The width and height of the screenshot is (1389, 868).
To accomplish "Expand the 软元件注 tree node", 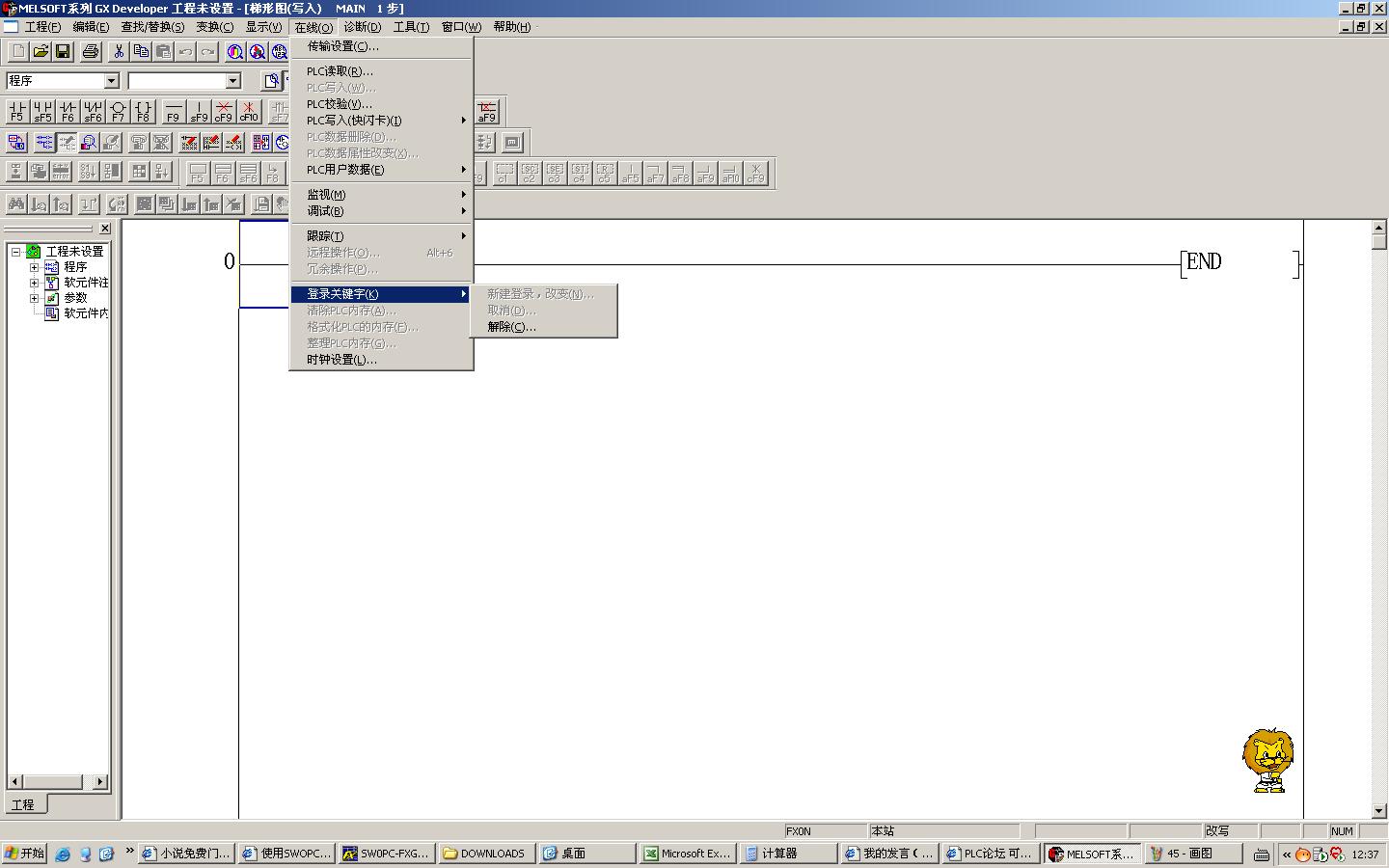I will pos(34,283).
